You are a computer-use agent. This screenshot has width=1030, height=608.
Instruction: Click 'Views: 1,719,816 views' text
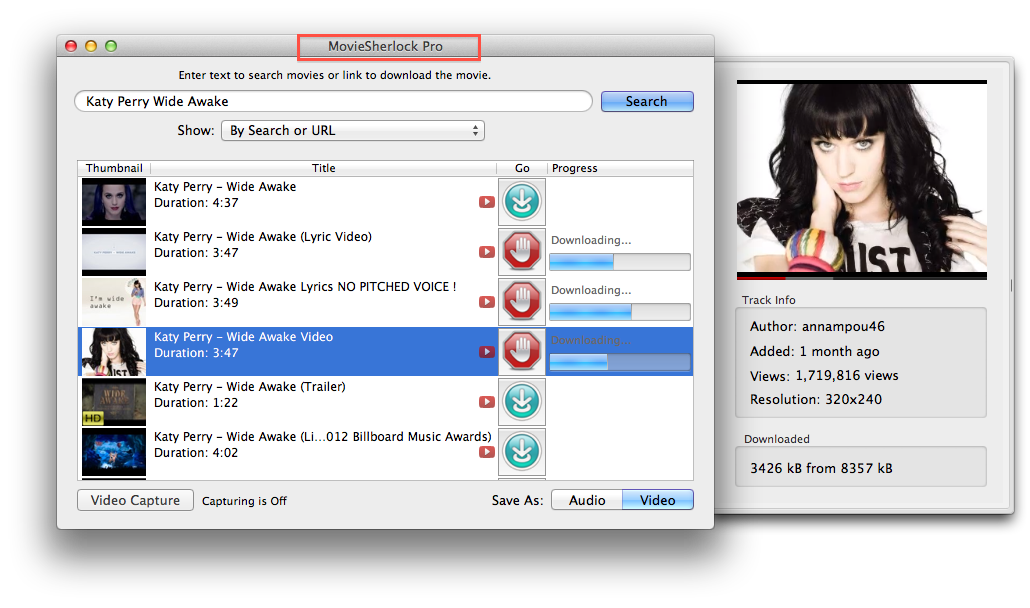click(824, 376)
